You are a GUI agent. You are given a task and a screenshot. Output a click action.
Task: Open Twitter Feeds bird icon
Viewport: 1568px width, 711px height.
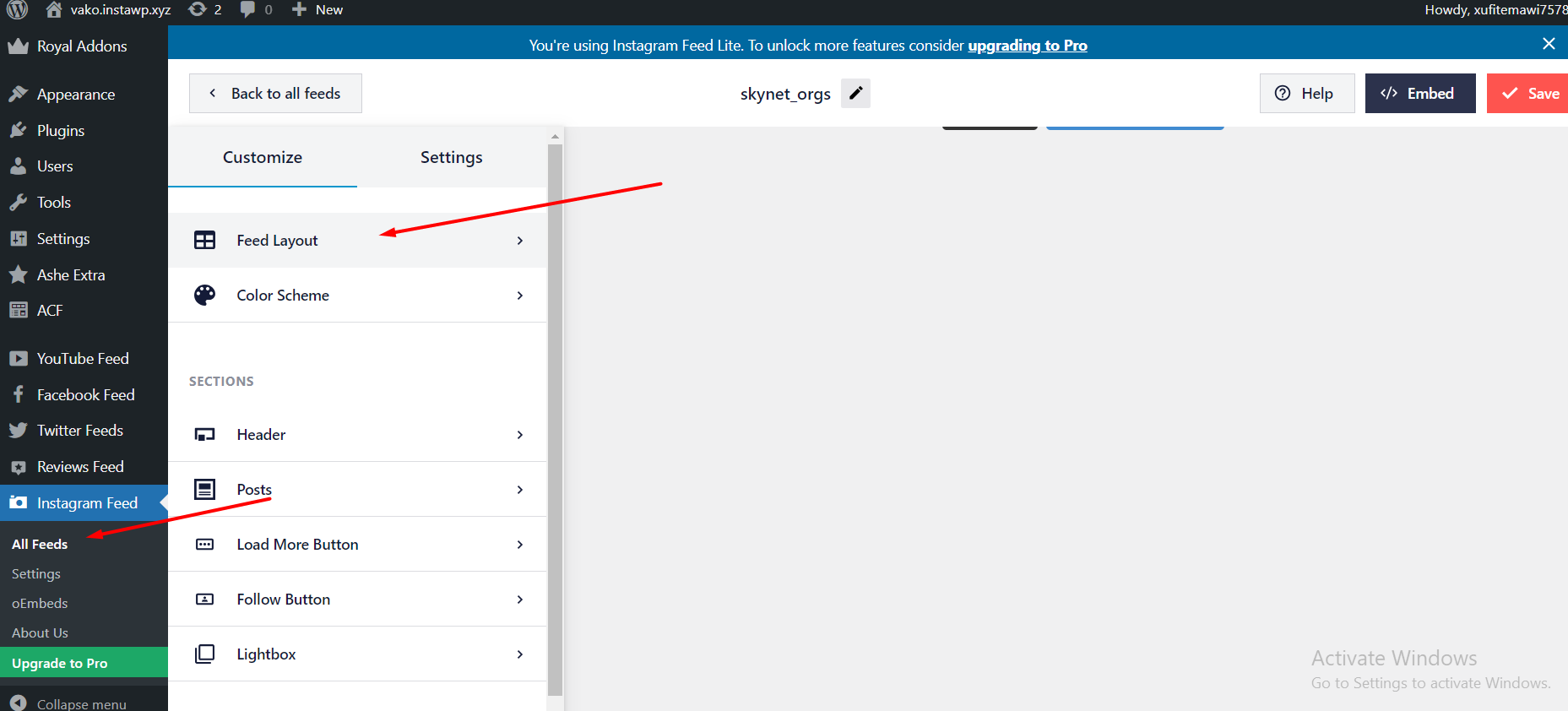coord(18,431)
